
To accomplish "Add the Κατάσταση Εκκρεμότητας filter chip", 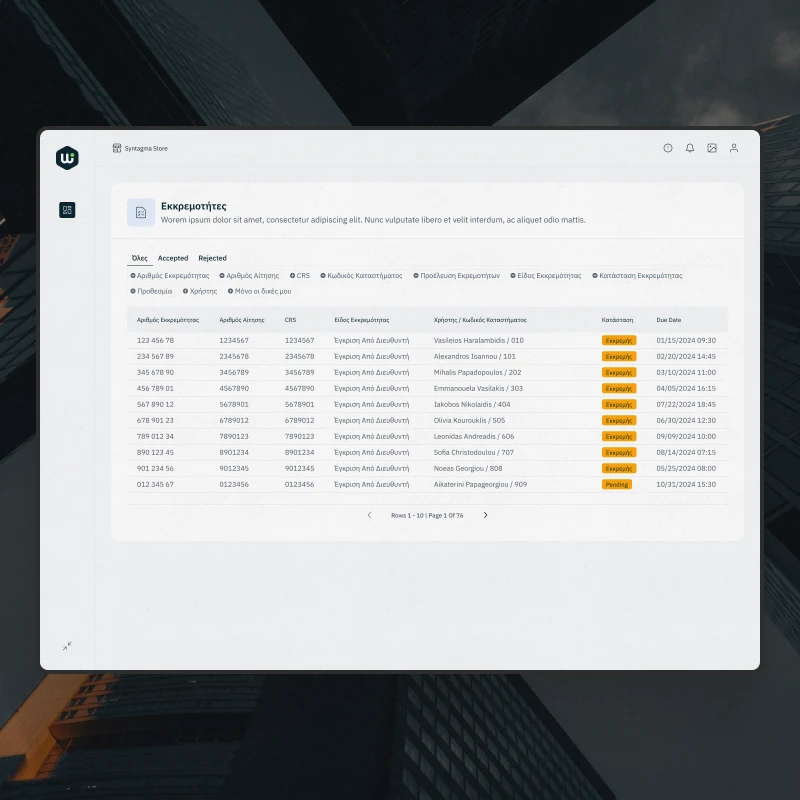I will coord(637,276).
